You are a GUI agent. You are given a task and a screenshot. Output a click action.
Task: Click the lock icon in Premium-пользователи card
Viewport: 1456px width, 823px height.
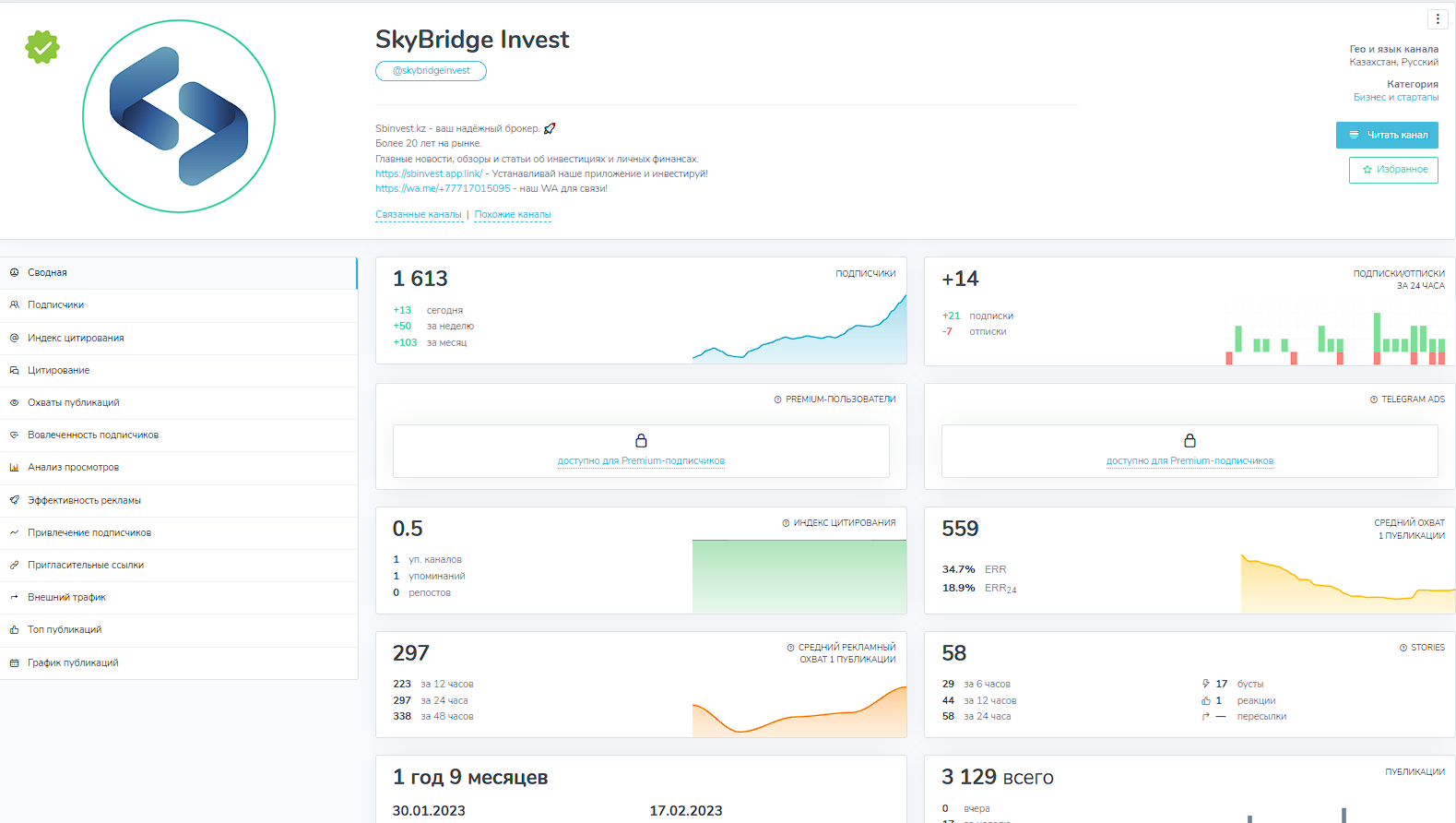pos(641,441)
